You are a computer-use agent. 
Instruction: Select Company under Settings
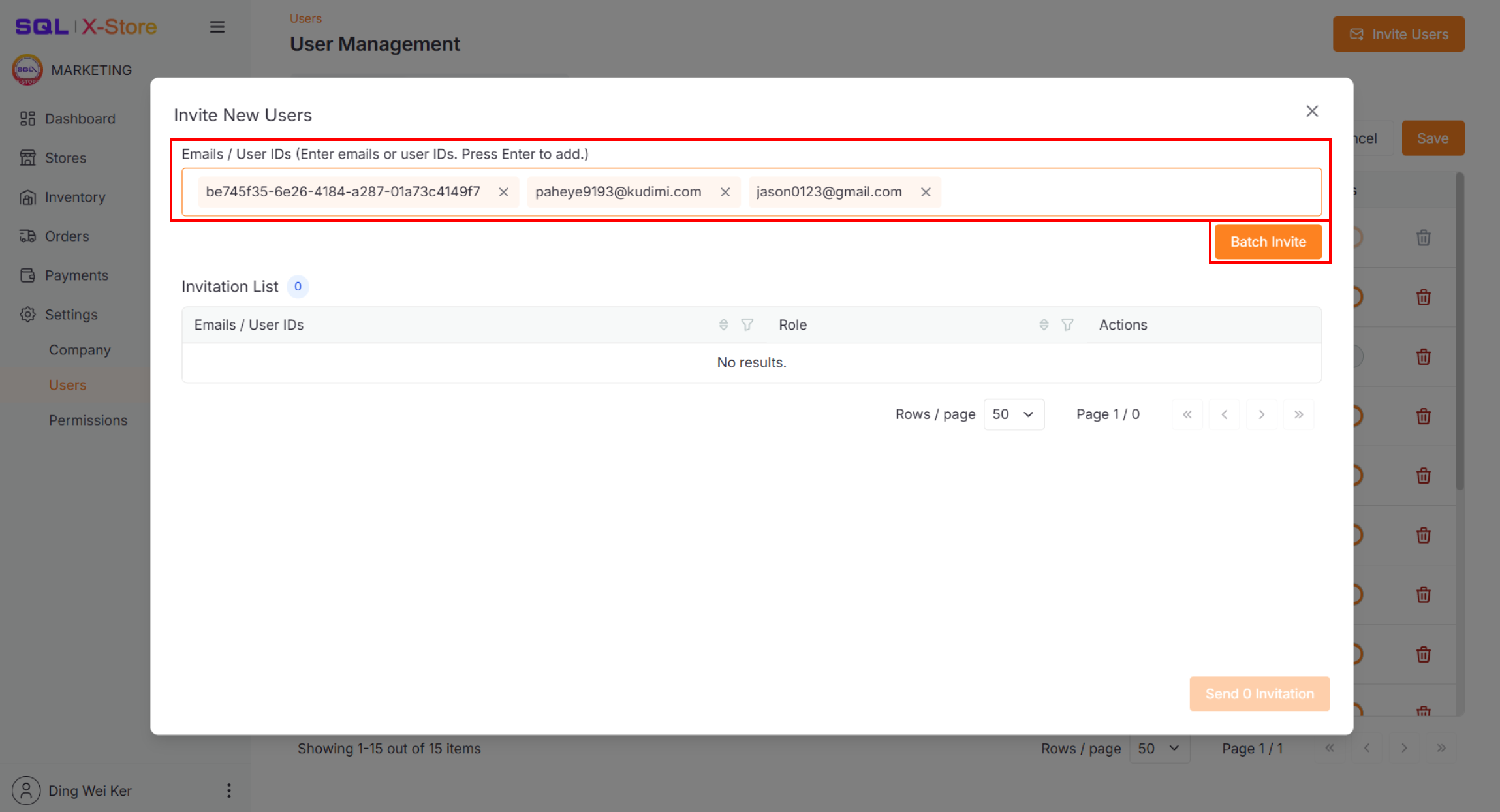tap(80, 349)
